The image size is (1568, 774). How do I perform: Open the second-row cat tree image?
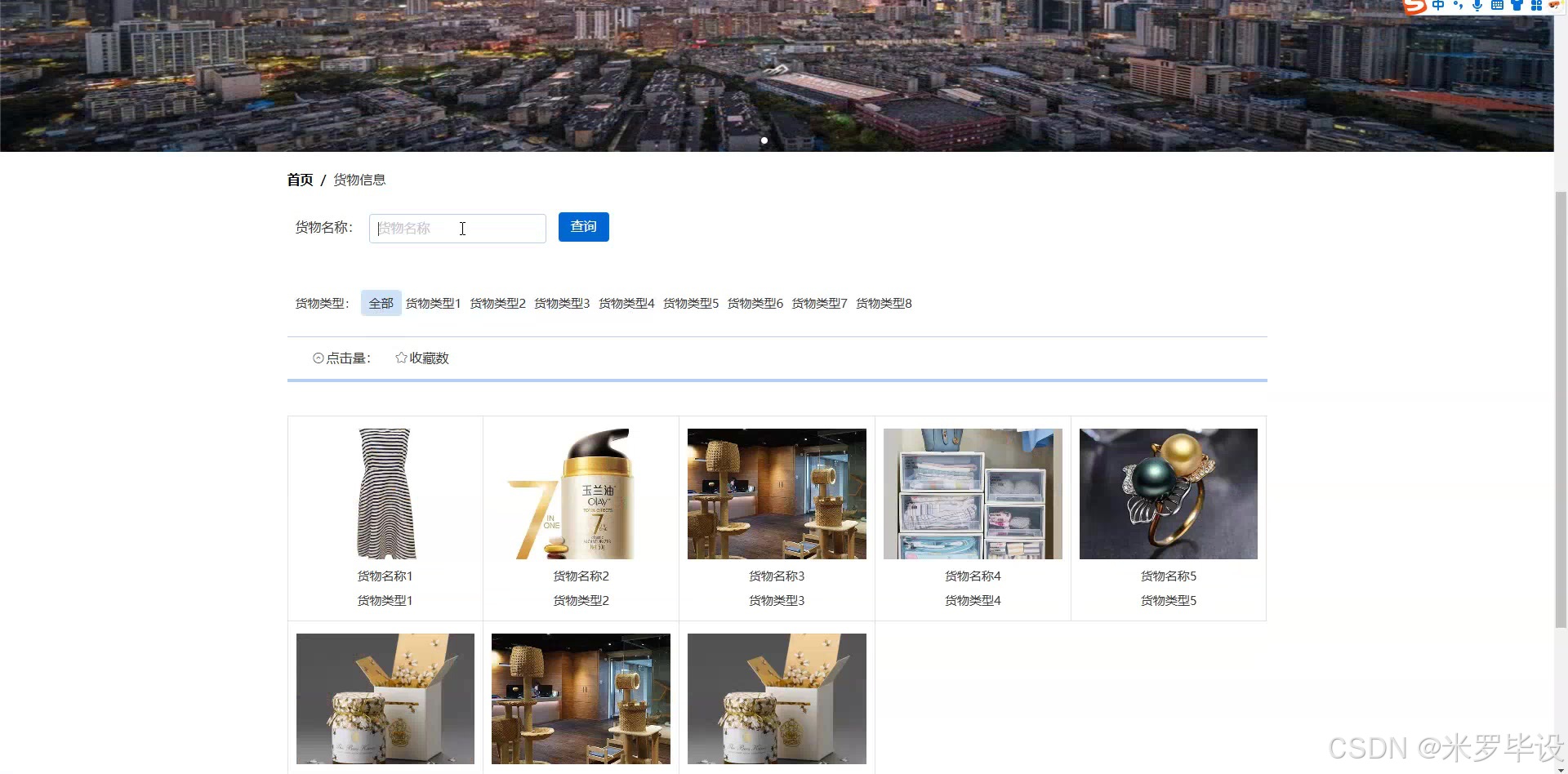coord(581,699)
